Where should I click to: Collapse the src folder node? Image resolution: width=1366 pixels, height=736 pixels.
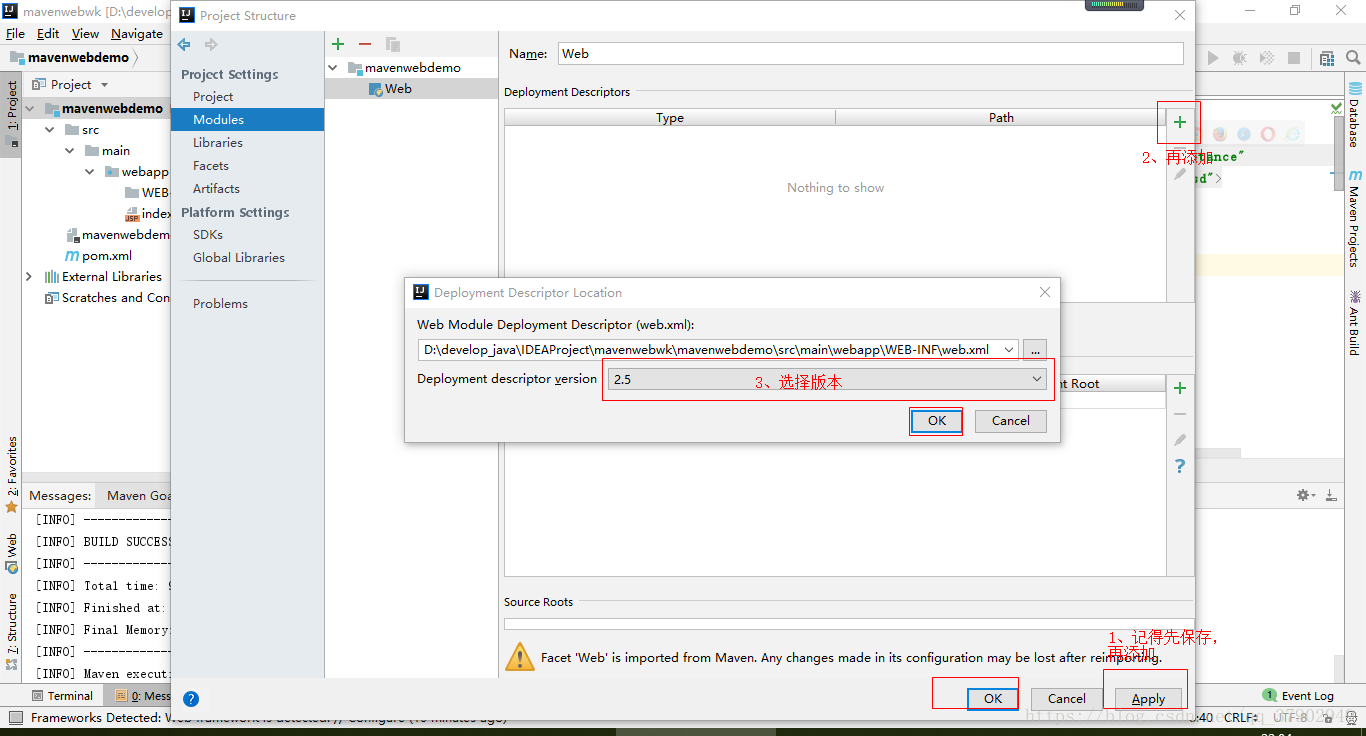(50, 129)
